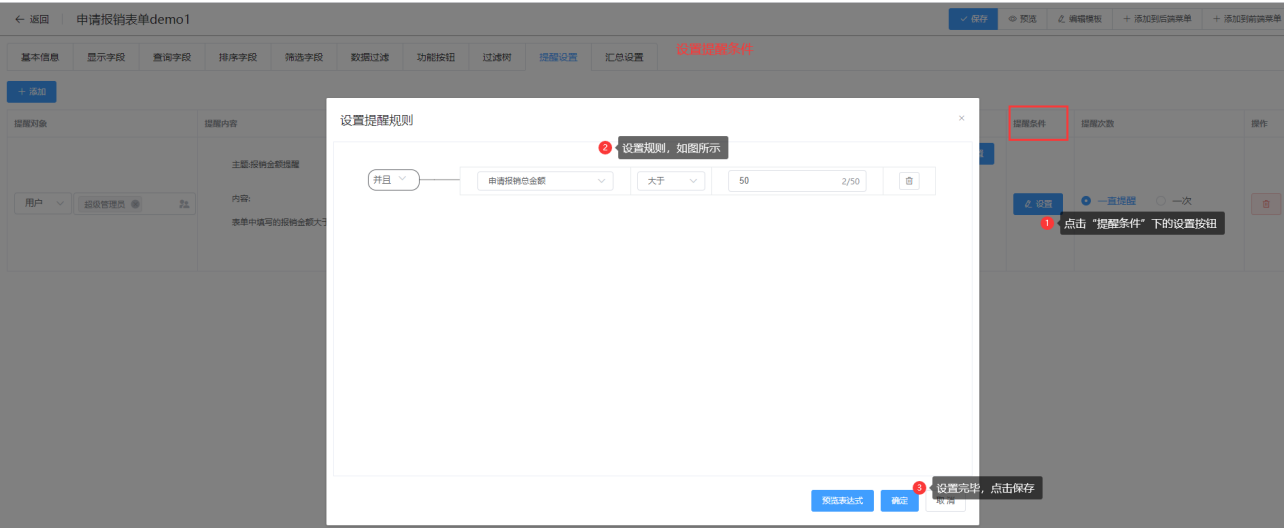Remove the 超级管理员 tag
The height and width of the screenshot is (528, 1284).
[135, 204]
